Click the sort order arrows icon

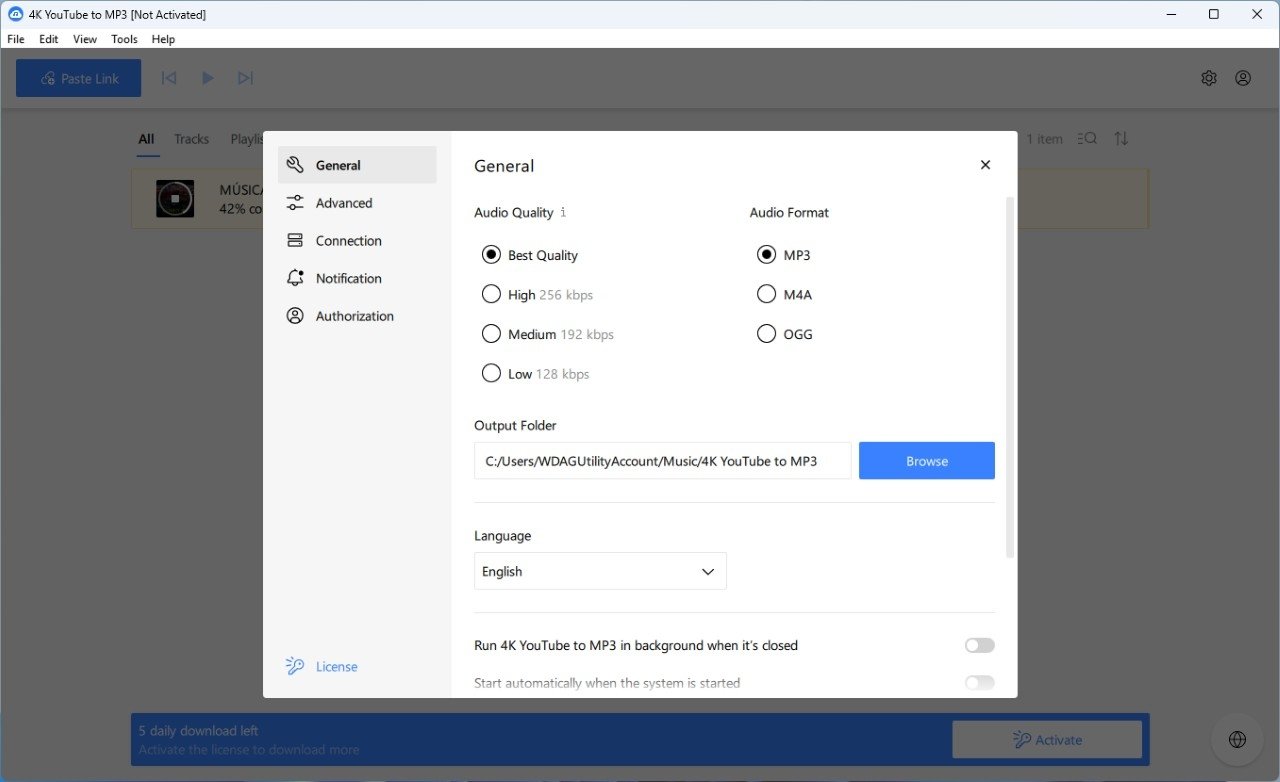[x=1121, y=139]
